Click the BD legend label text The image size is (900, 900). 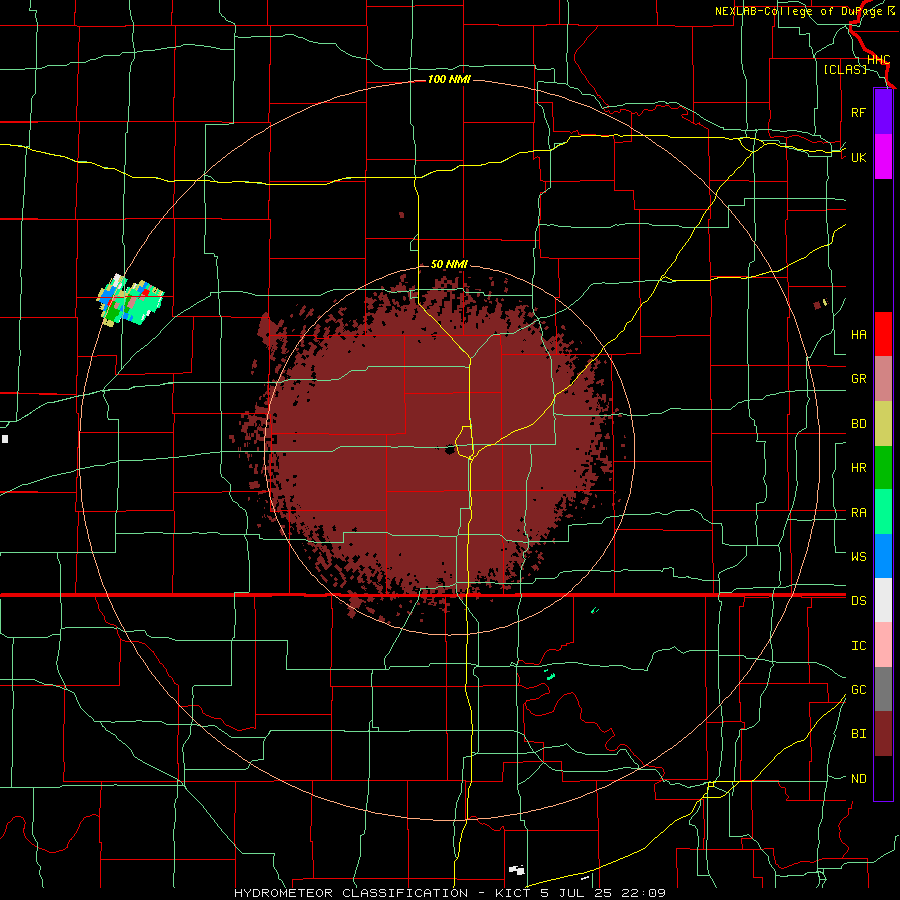(x=858, y=424)
